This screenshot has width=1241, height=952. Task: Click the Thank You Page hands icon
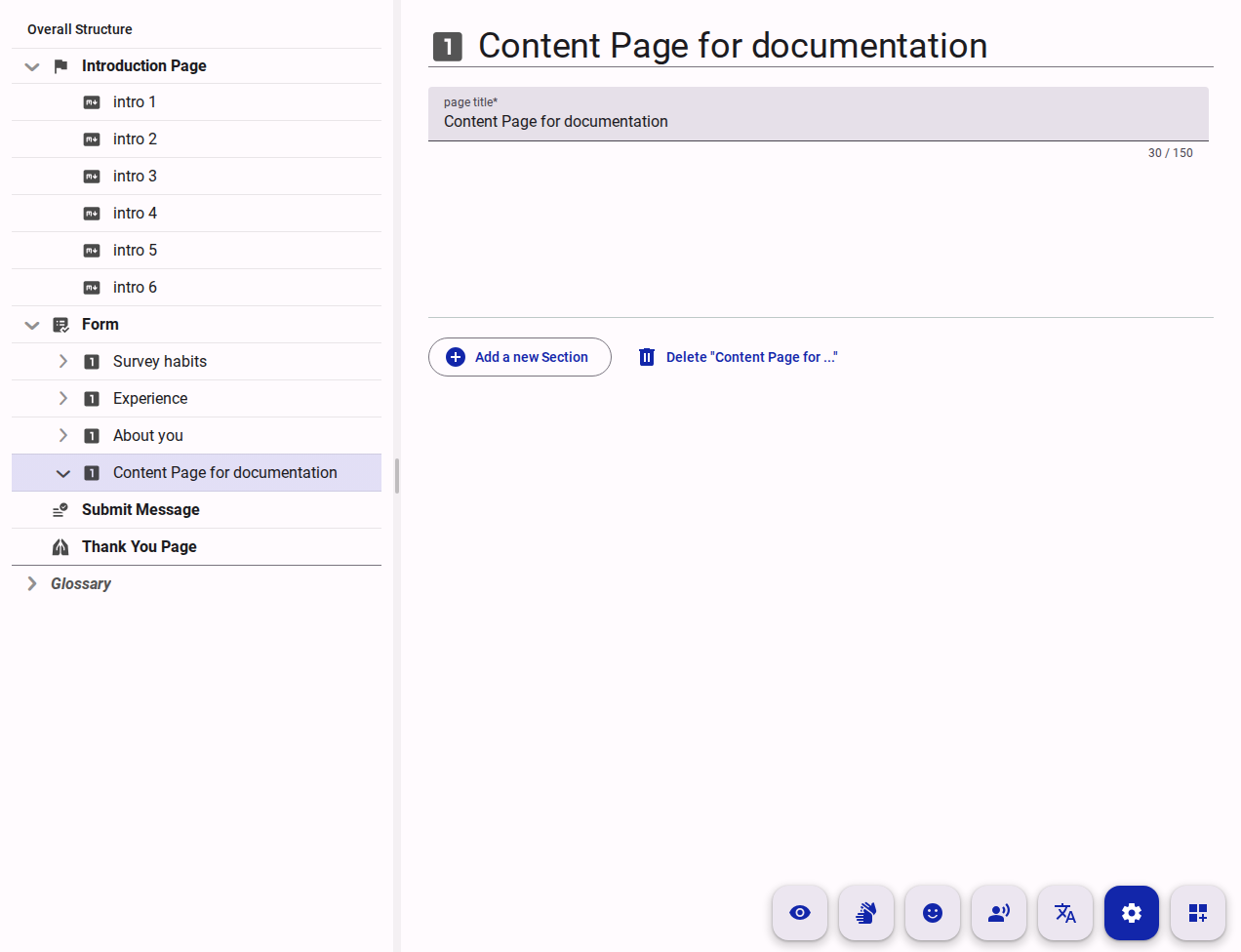[60, 547]
